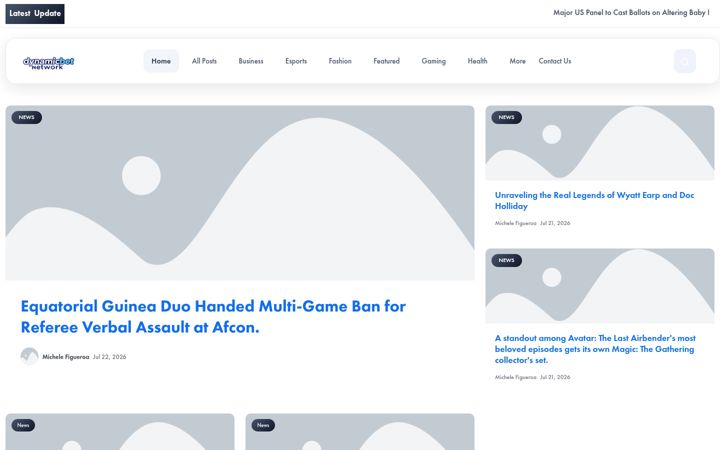Open the Avatar Last Airbender article thumbnail
Screen dimensions: 720x450
tap(600, 286)
